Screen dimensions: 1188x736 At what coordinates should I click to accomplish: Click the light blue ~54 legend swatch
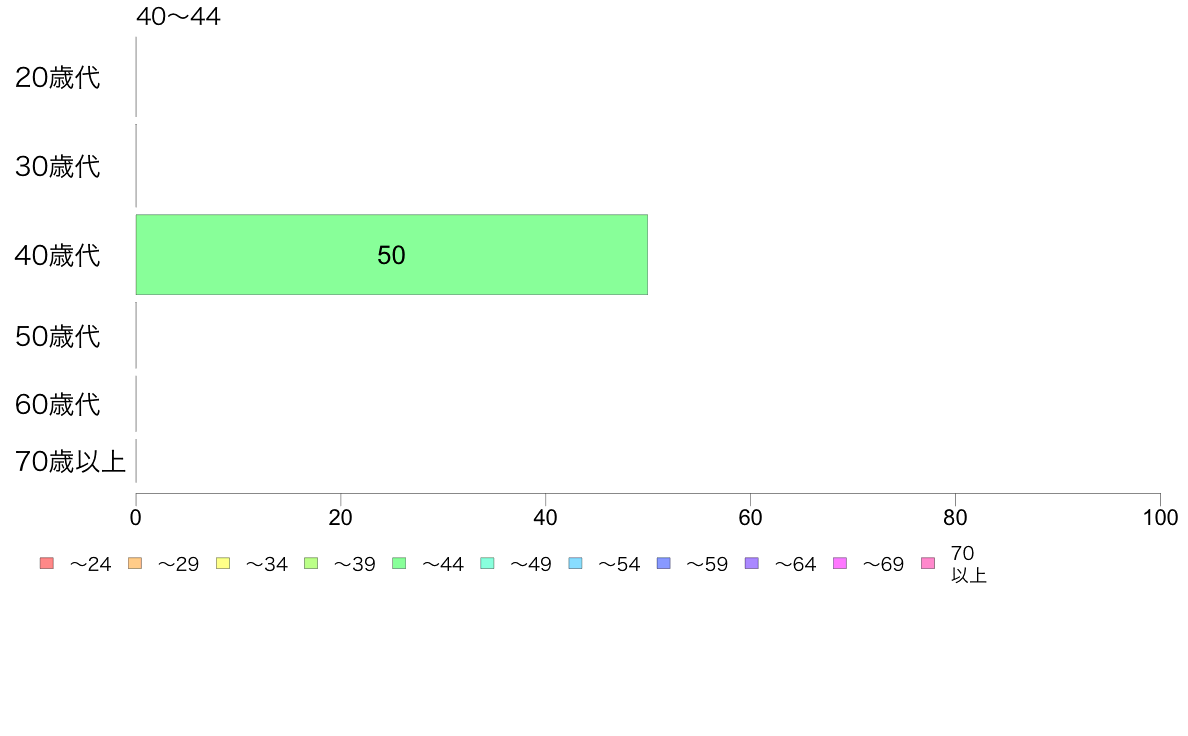[575, 563]
